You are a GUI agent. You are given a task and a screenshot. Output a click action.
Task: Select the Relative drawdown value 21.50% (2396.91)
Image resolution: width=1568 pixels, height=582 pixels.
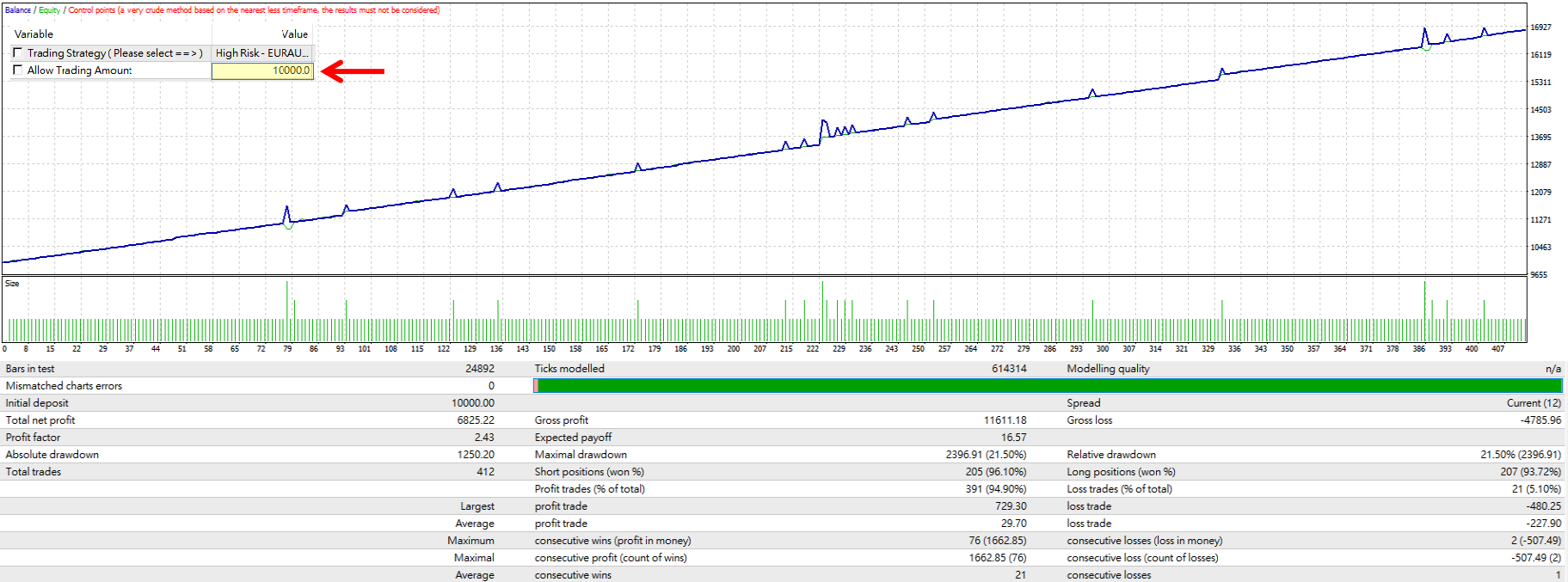(1521, 455)
